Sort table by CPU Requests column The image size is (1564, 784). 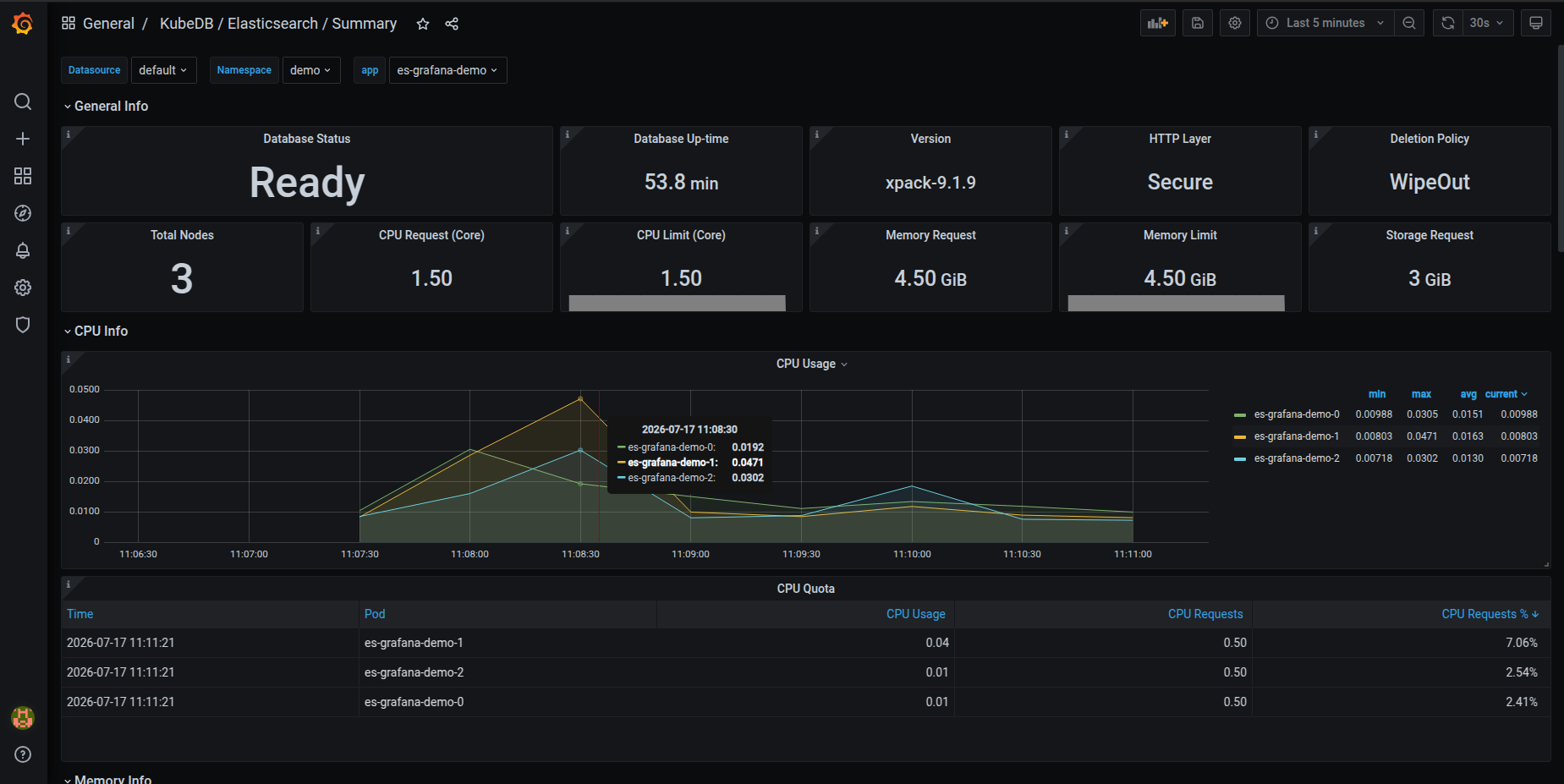point(1205,614)
